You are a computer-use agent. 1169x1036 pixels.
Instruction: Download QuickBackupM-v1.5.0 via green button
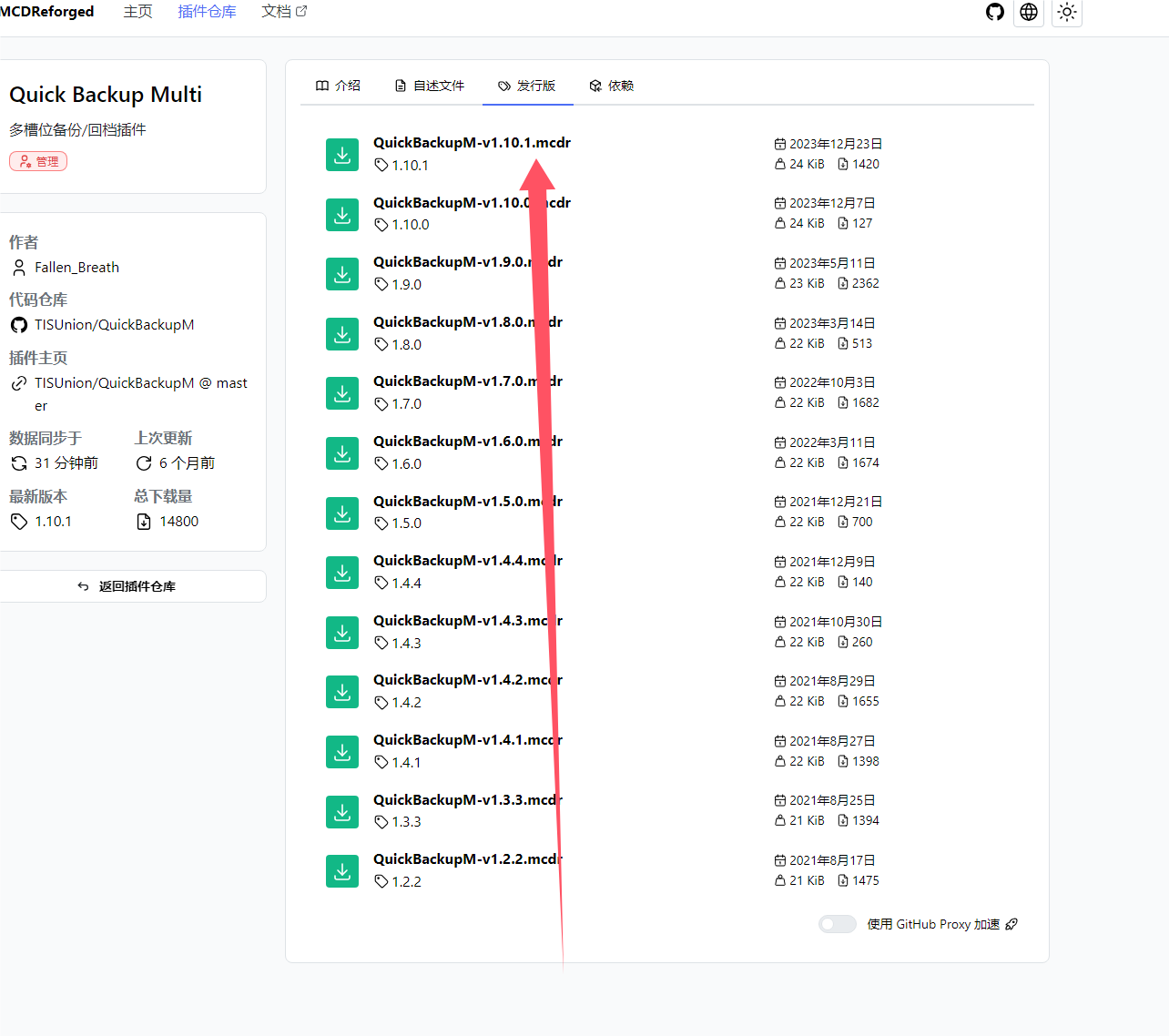coord(342,513)
